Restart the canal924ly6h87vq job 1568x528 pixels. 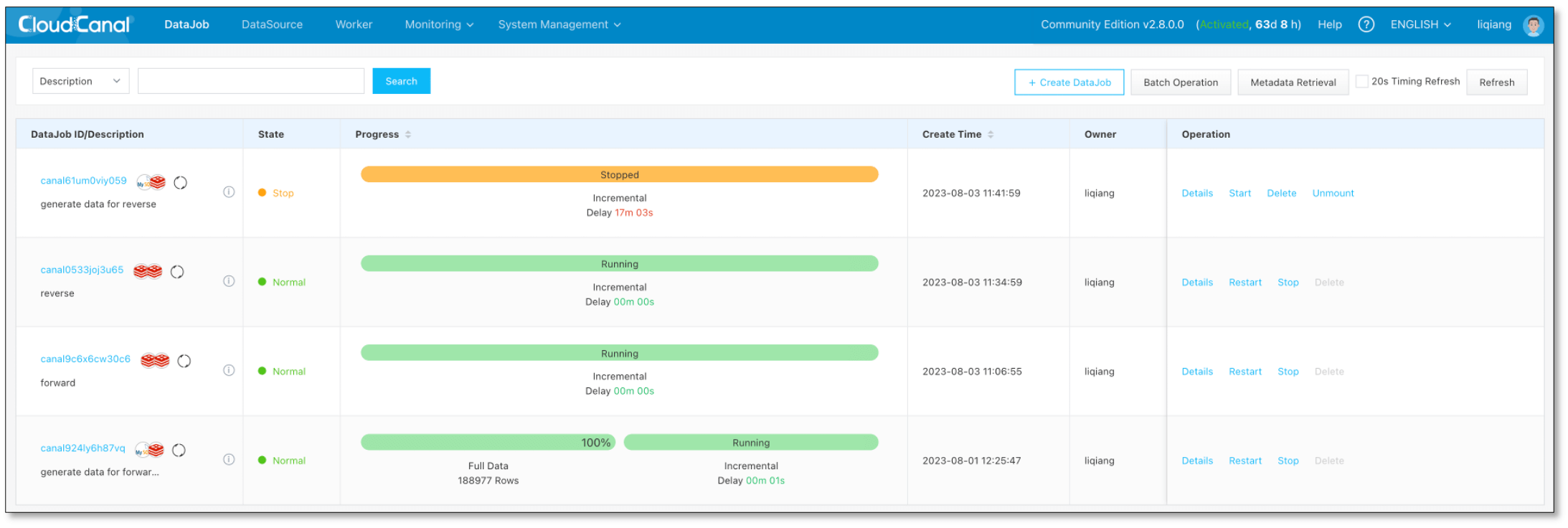(1245, 461)
